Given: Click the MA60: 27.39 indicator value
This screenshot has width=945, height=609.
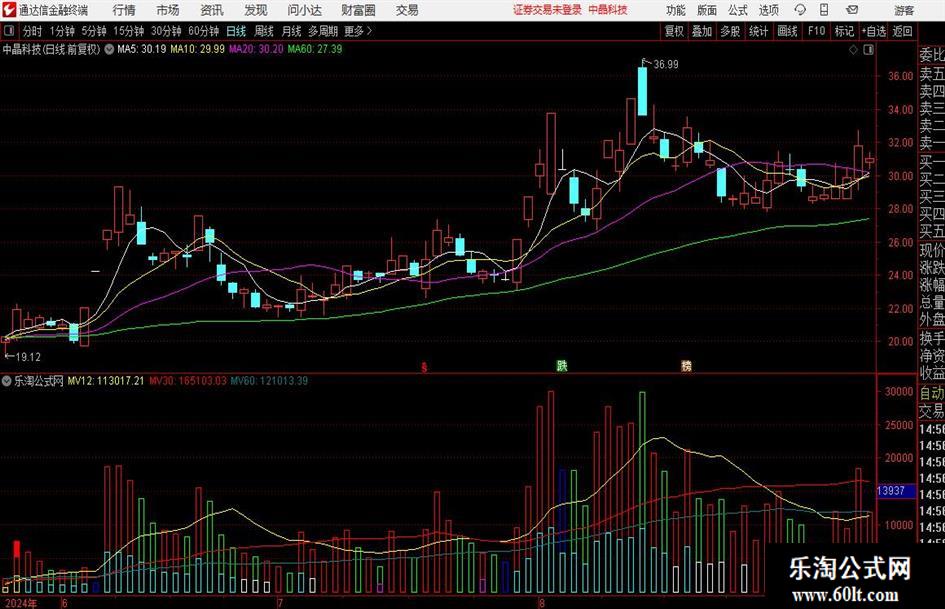Looking at the screenshot, I should (315, 49).
